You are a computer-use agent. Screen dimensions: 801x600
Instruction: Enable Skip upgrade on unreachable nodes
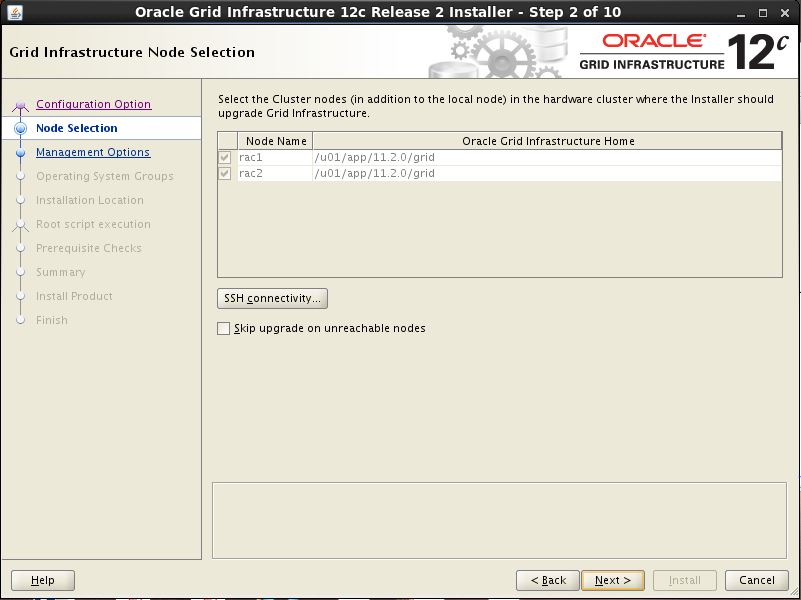click(224, 328)
